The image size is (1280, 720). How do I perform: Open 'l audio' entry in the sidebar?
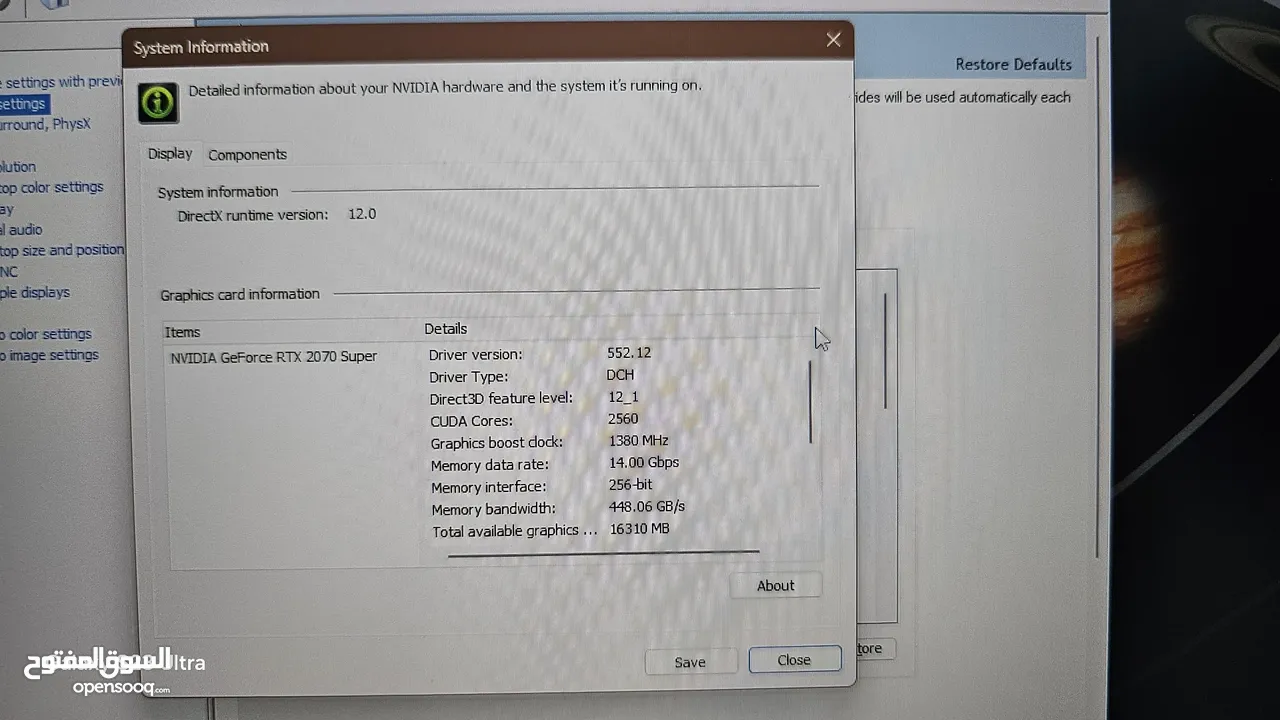tap(21, 230)
